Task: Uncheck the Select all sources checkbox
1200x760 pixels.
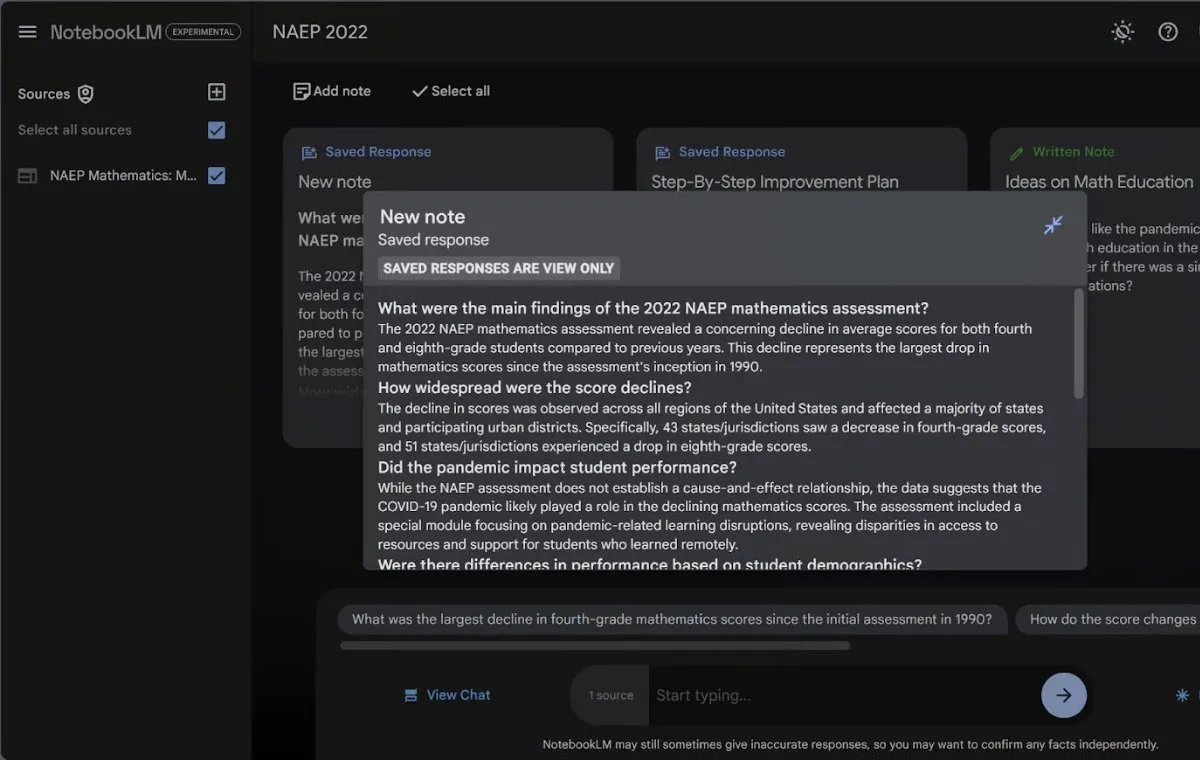Action: (x=216, y=130)
